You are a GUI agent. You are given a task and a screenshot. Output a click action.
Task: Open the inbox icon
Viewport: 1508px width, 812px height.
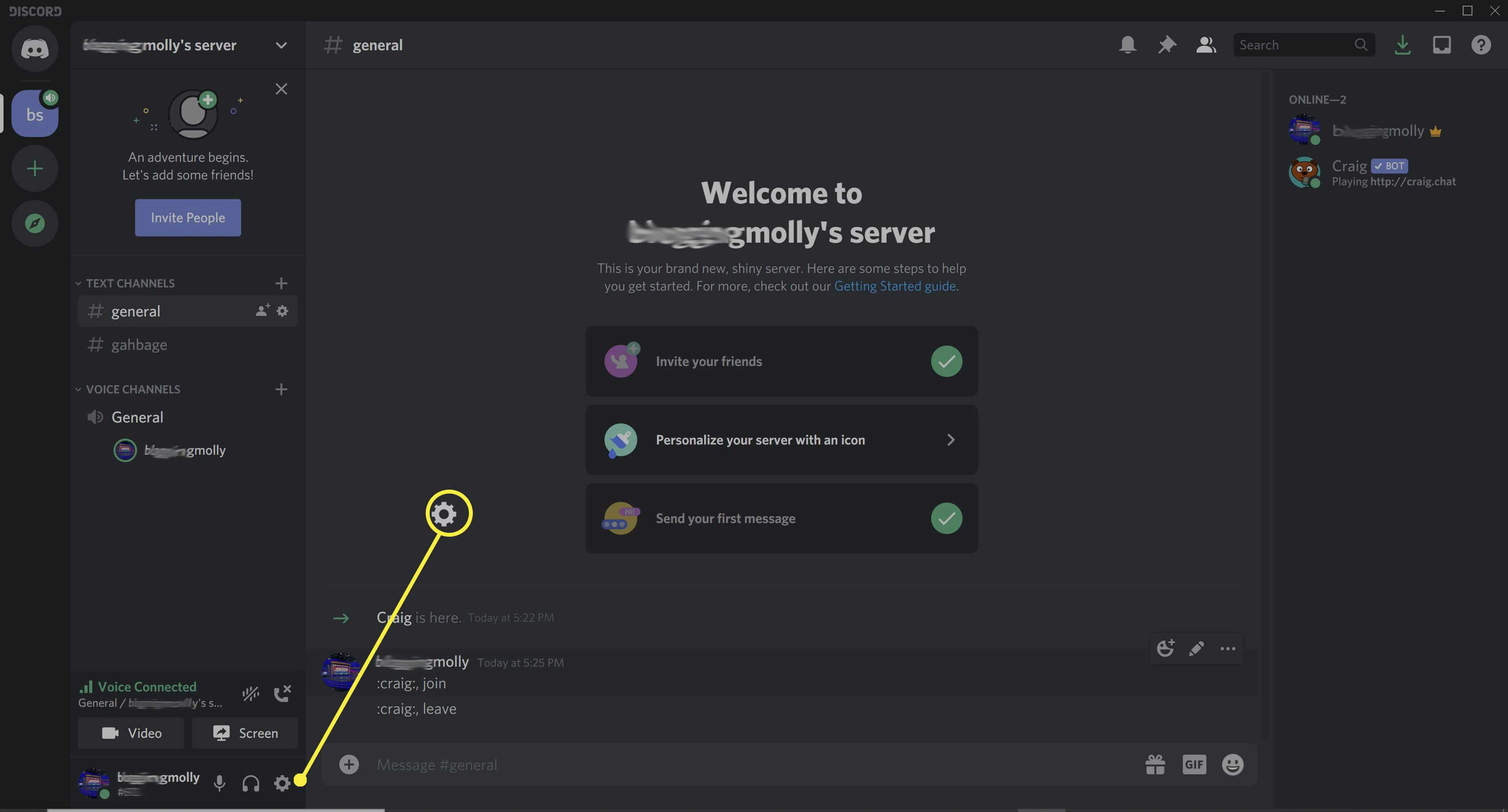coord(1441,45)
